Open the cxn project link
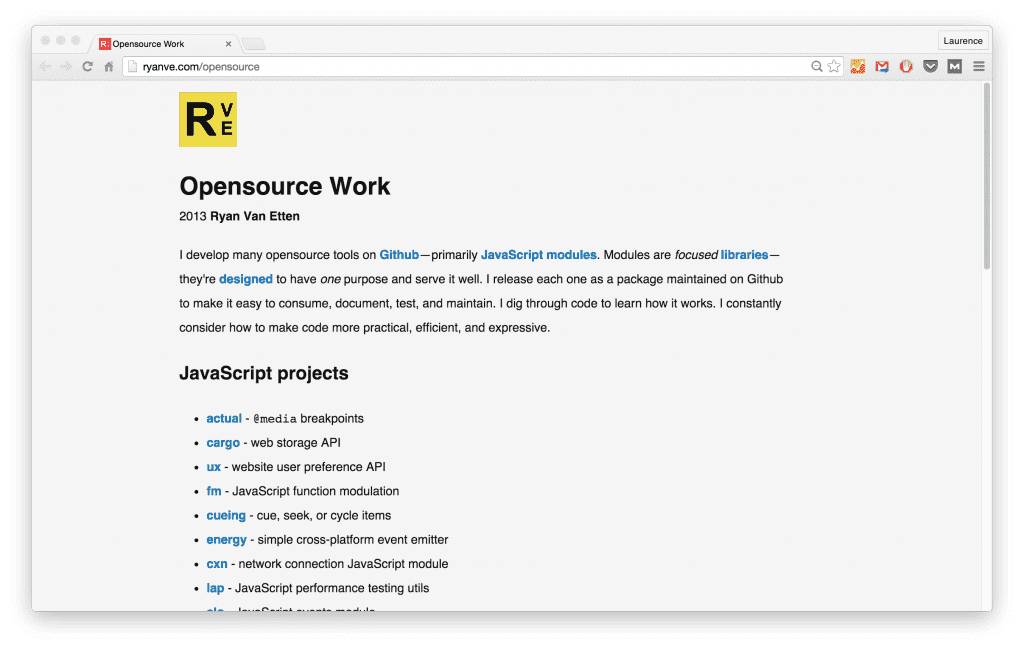Screen dimensions: 1024x649 217,564
